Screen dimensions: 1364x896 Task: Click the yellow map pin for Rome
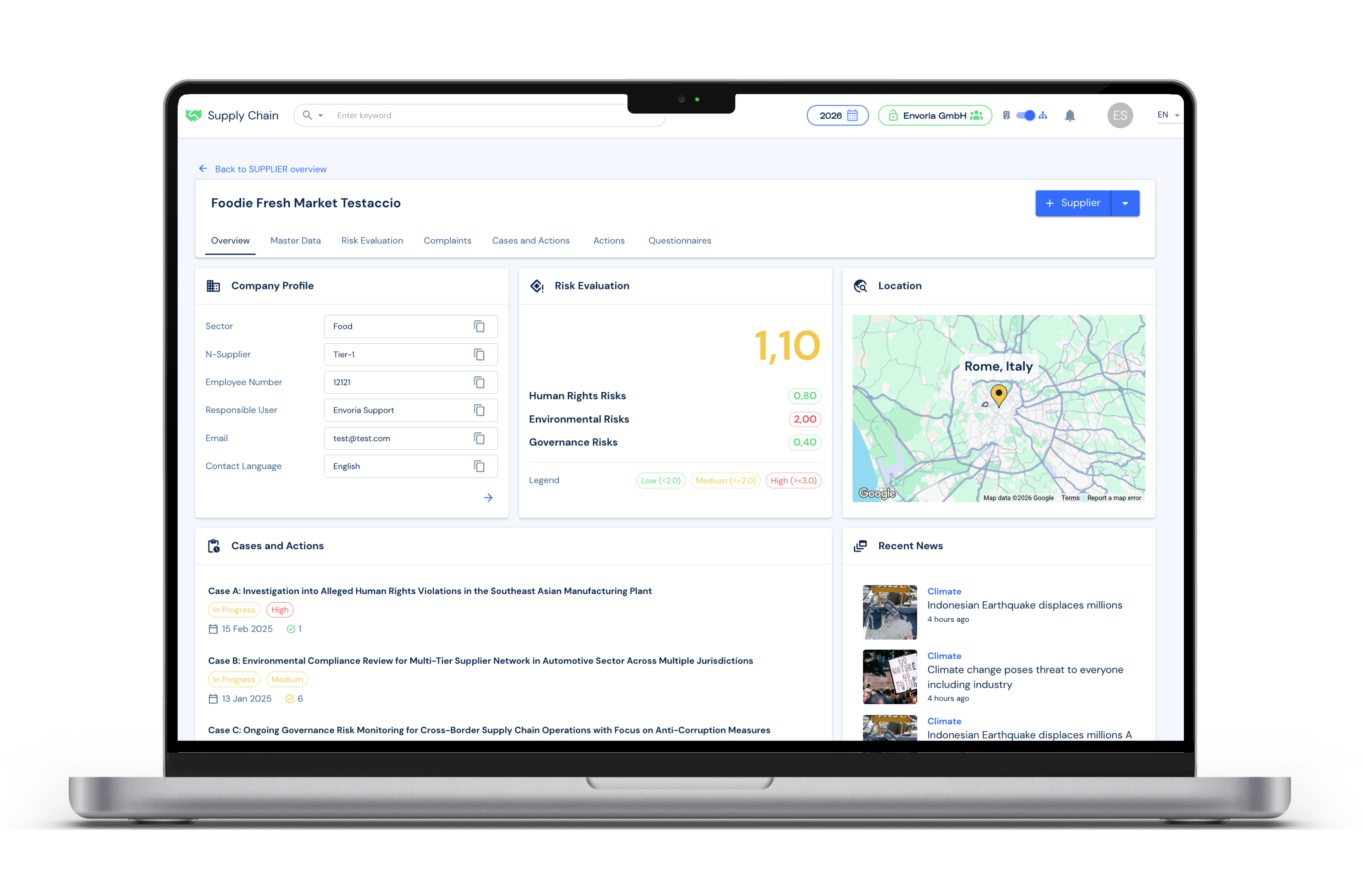point(998,395)
